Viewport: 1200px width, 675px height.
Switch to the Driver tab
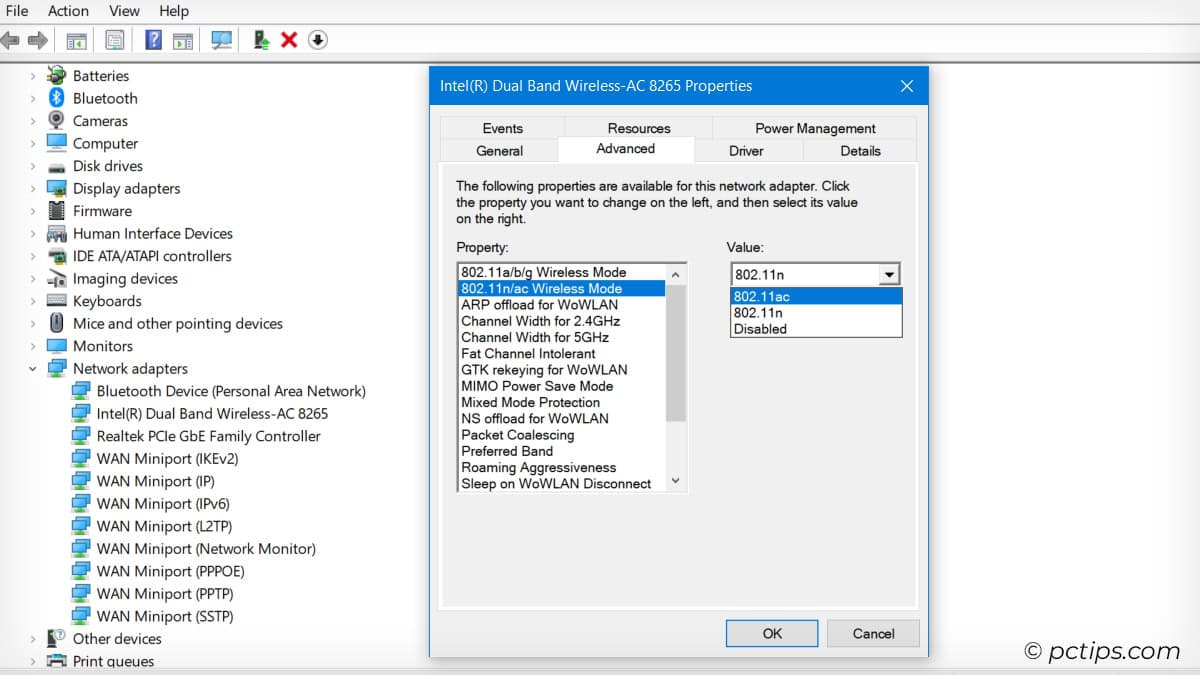tap(746, 151)
